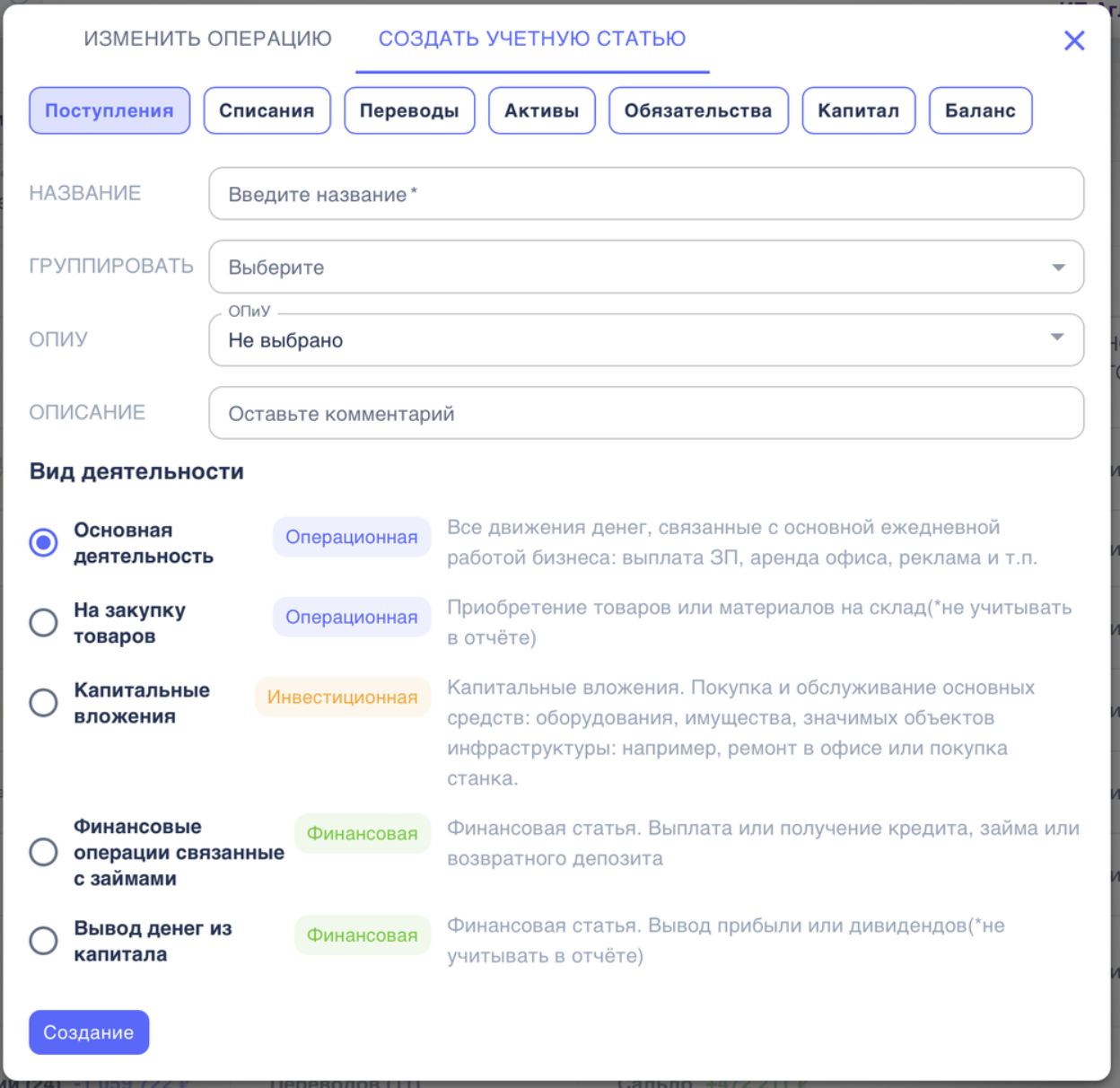Screen dimensions: 1120x1088
Task: Choose На закупку товаров activity type
Action: click(x=43, y=622)
